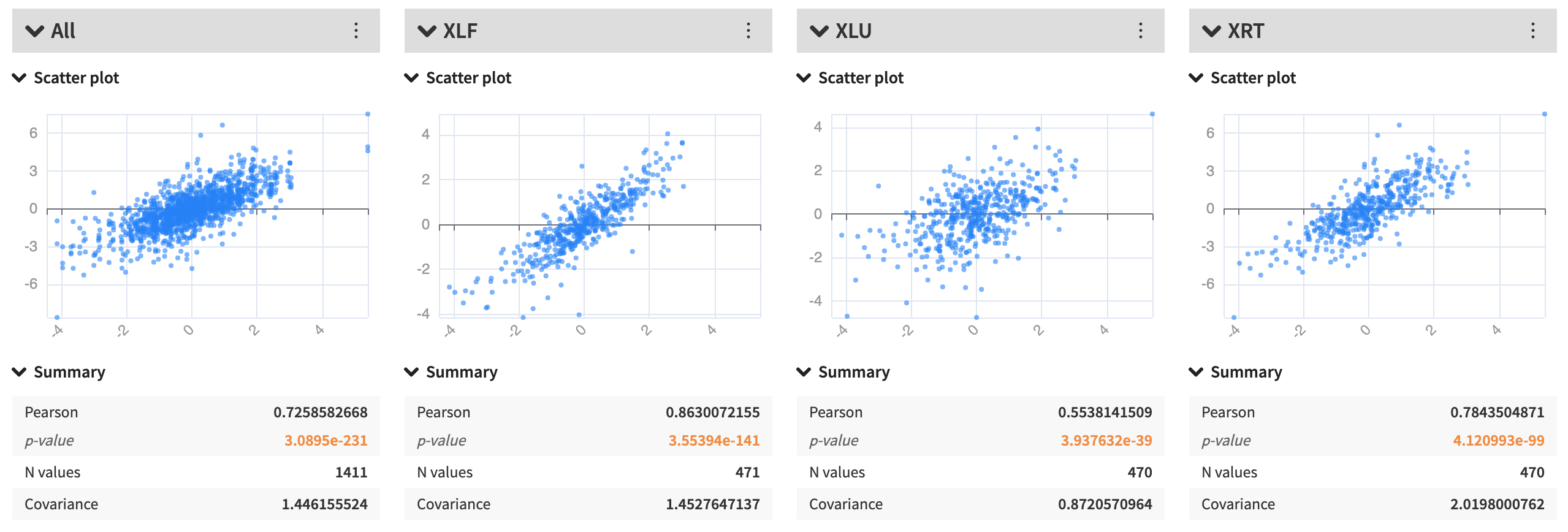Image resolution: width=1568 pixels, height=532 pixels.
Task: Collapse the Summary section under XLU
Action: click(x=804, y=372)
